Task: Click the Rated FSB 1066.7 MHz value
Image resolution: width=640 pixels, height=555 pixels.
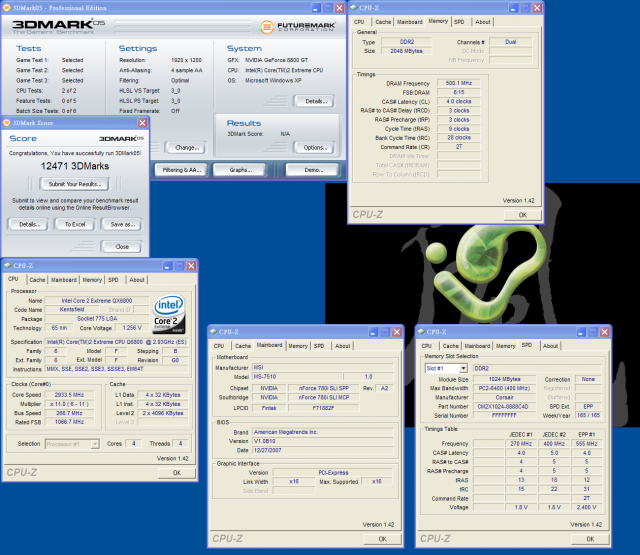Action: click(x=69, y=422)
